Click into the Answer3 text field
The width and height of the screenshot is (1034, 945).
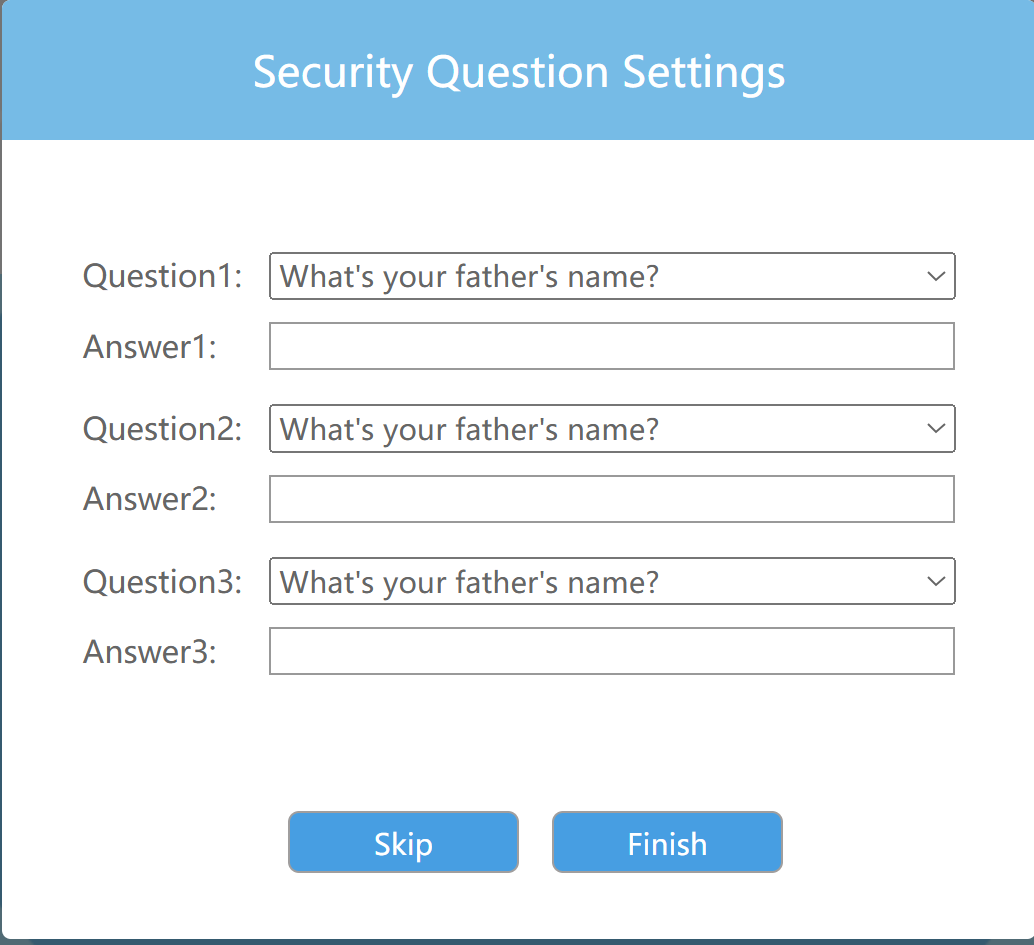pos(611,651)
